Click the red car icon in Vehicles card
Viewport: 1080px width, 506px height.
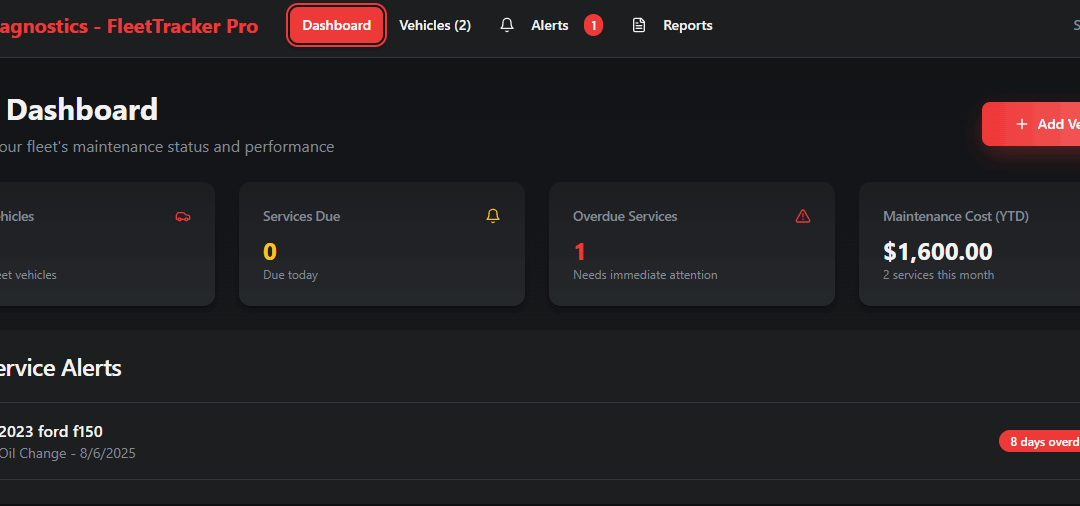[x=182, y=216]
